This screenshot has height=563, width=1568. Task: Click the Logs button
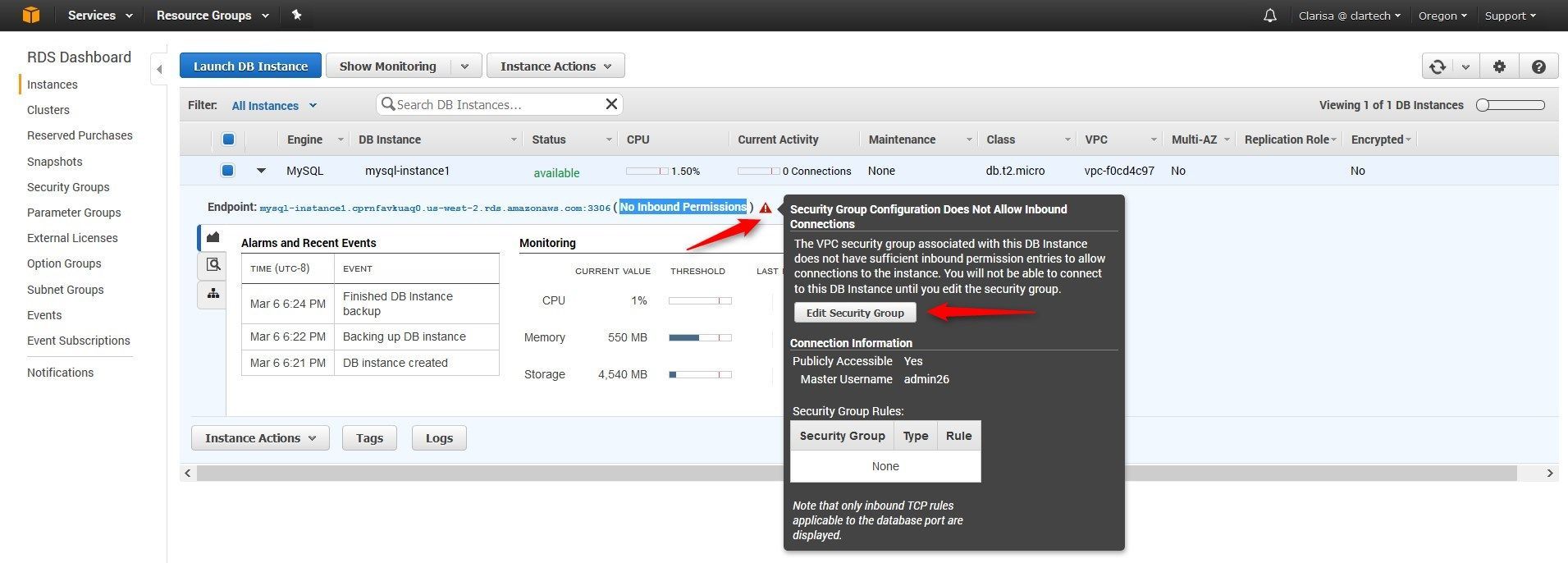pyautogui.click(x=439, y=438)
